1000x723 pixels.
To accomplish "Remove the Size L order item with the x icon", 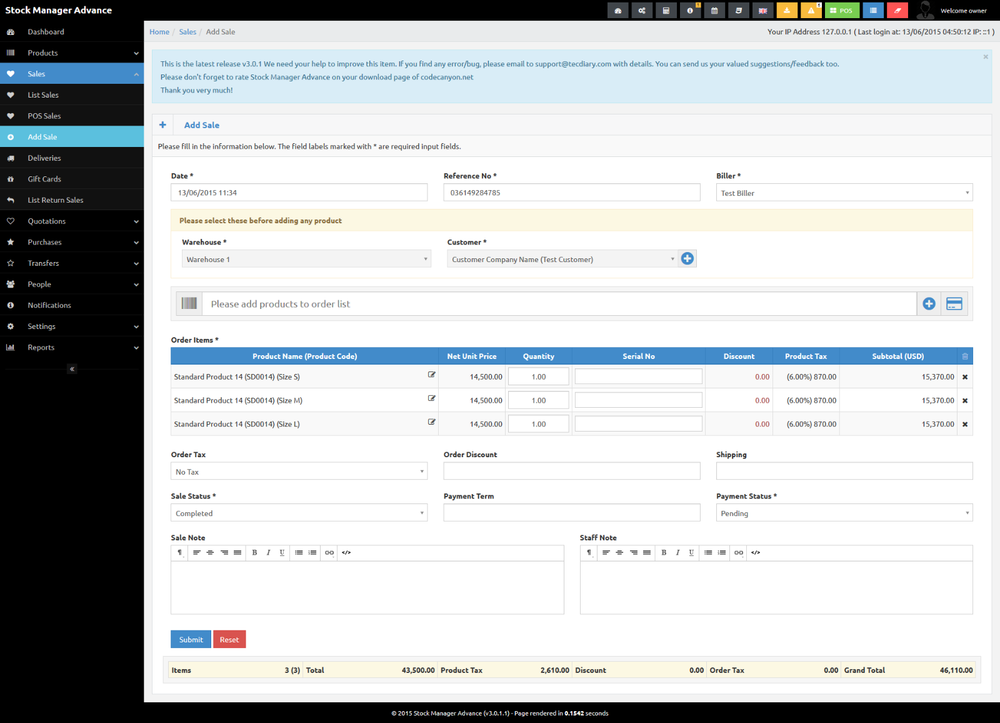I will 964,423.
